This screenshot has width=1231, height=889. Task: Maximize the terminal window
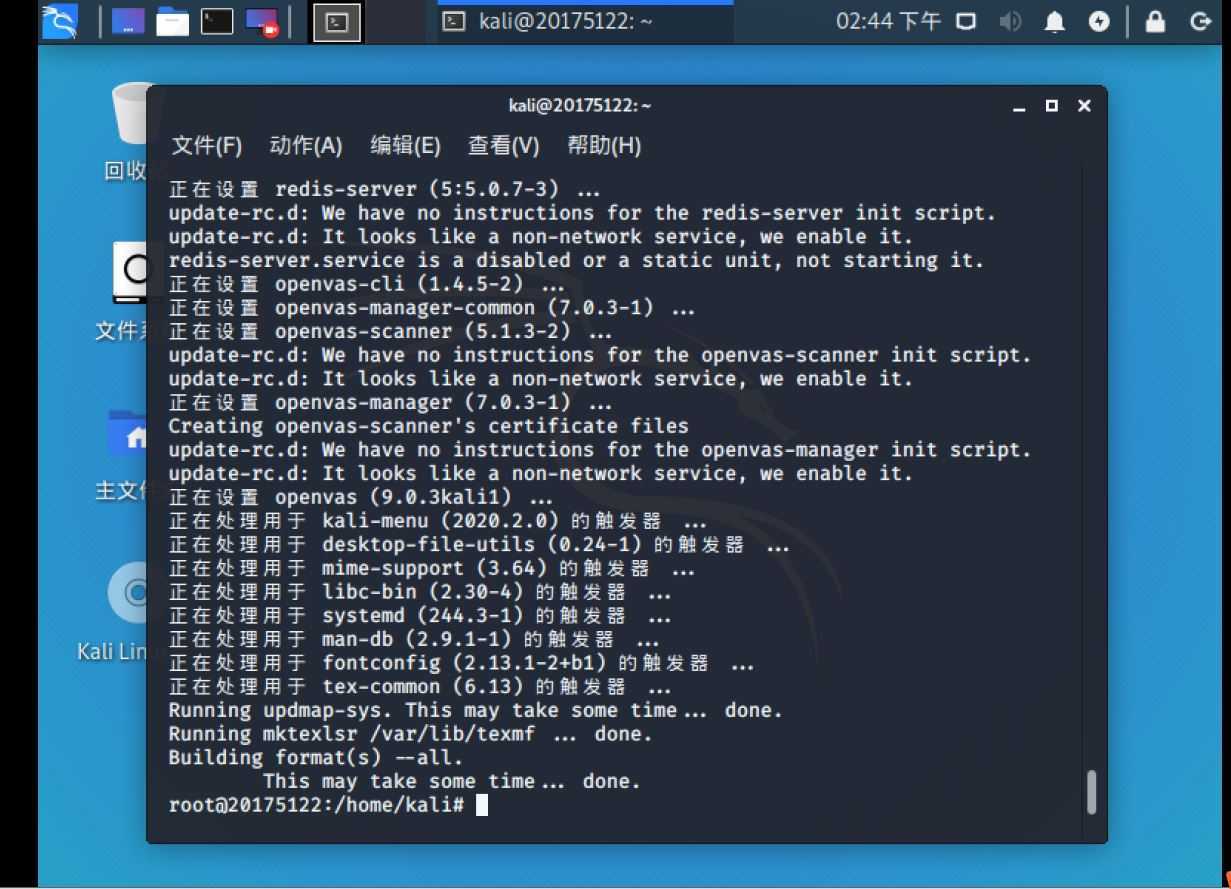tap(1051, 106)
